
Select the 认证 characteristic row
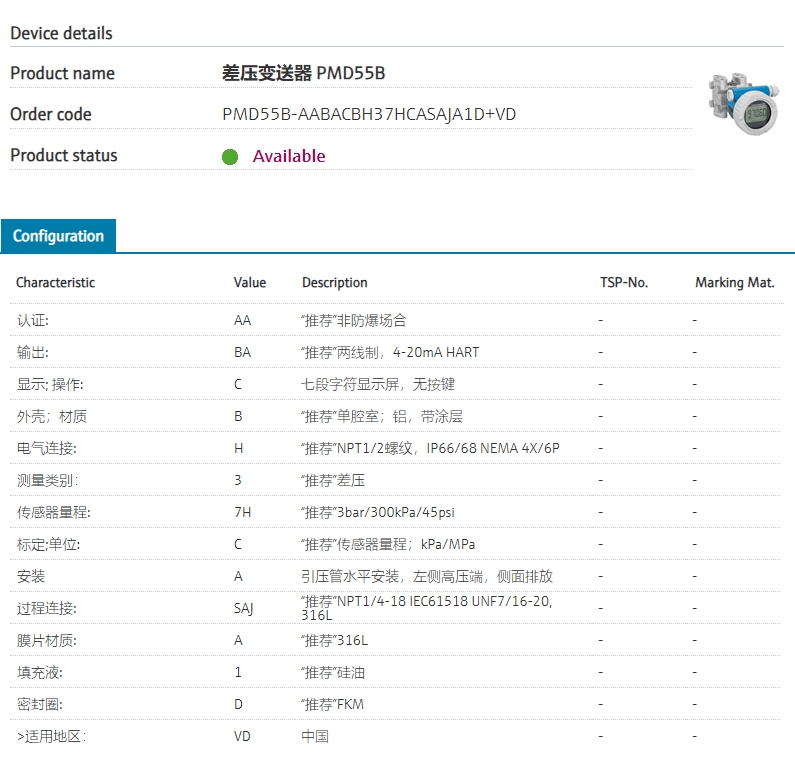point(395,320)
